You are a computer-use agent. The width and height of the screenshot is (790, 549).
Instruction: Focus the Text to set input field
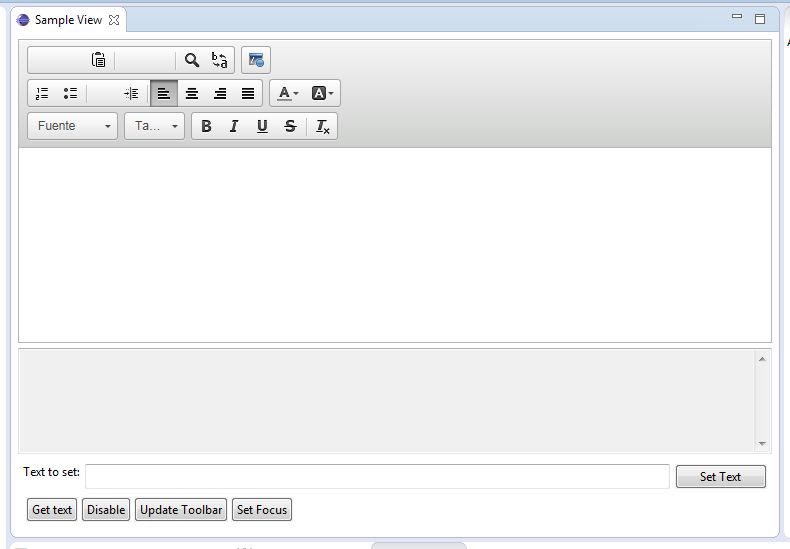pyautogui.click(x=377, y=476)
